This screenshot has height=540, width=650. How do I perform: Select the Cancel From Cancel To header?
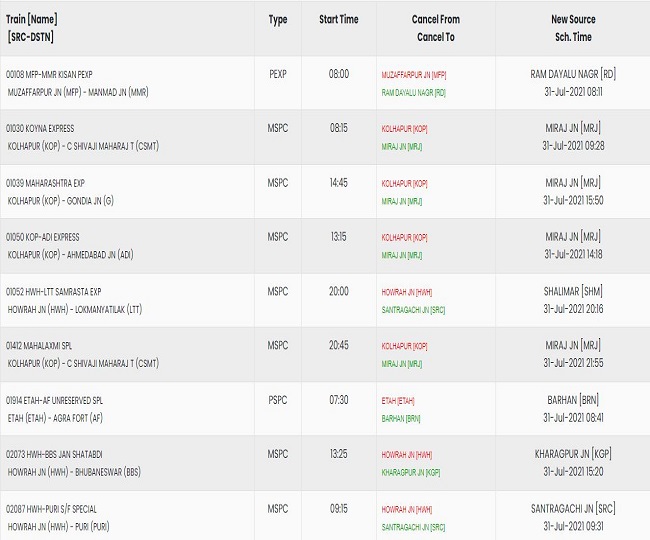(436, 28)
